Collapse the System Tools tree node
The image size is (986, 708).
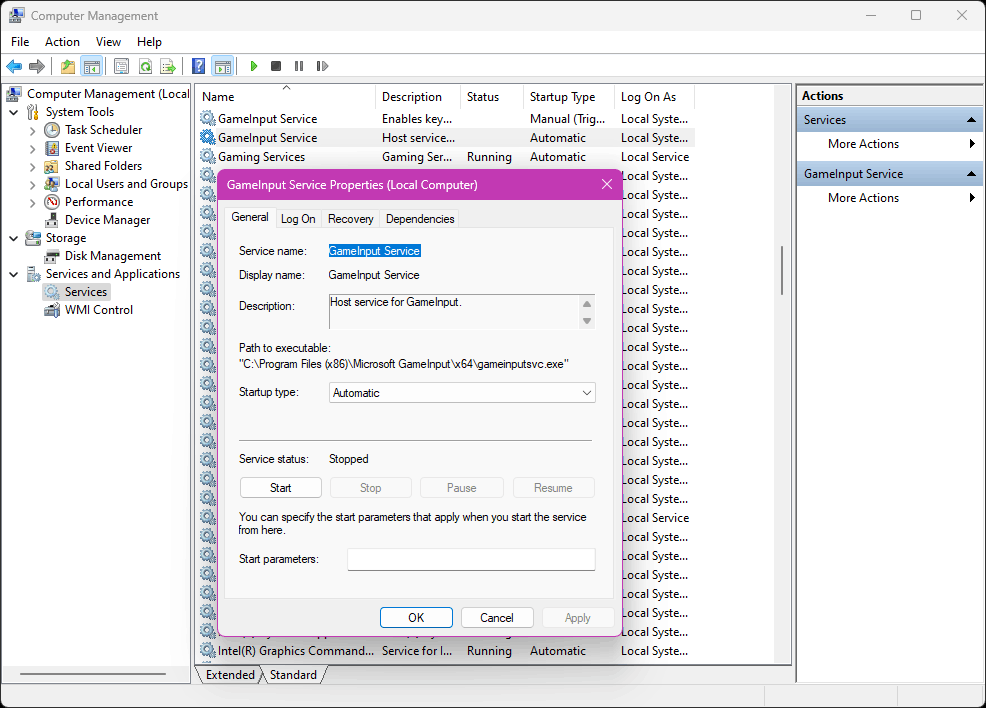pos(14,113)
